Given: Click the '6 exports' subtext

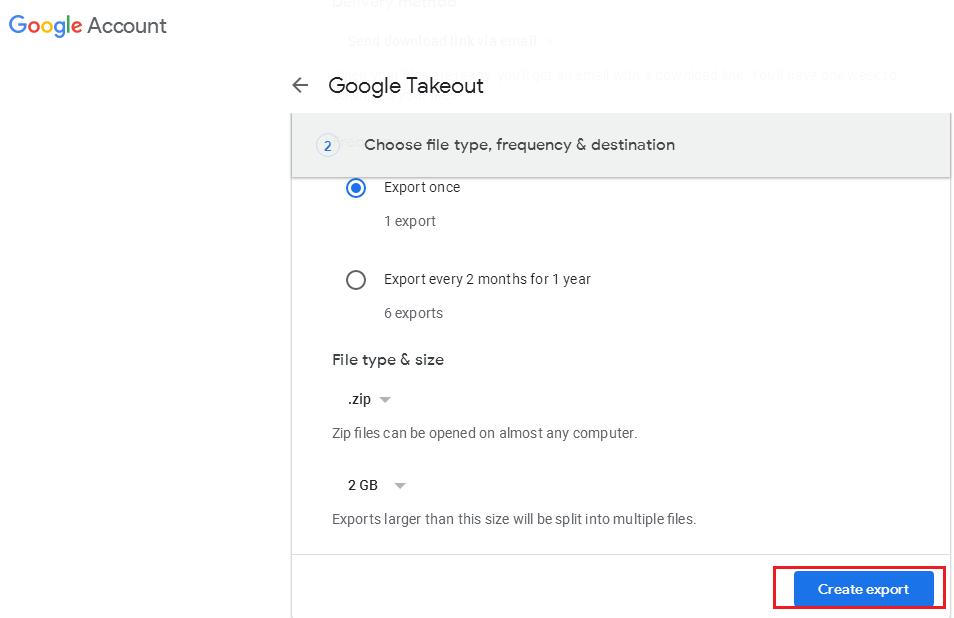Looking at the screenshot, I should coord(413,313).
